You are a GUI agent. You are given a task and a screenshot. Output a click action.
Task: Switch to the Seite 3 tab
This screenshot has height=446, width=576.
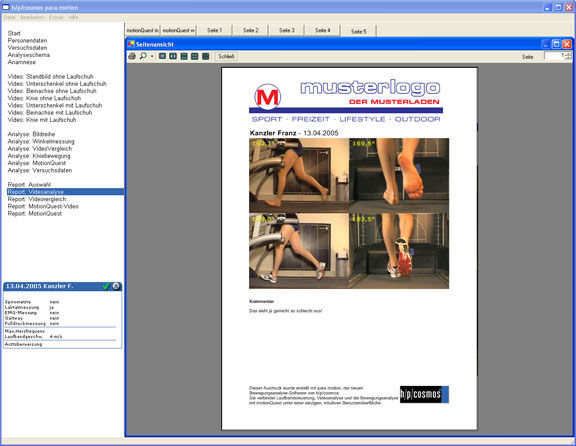pyautogui.click(x=287, y=30)
